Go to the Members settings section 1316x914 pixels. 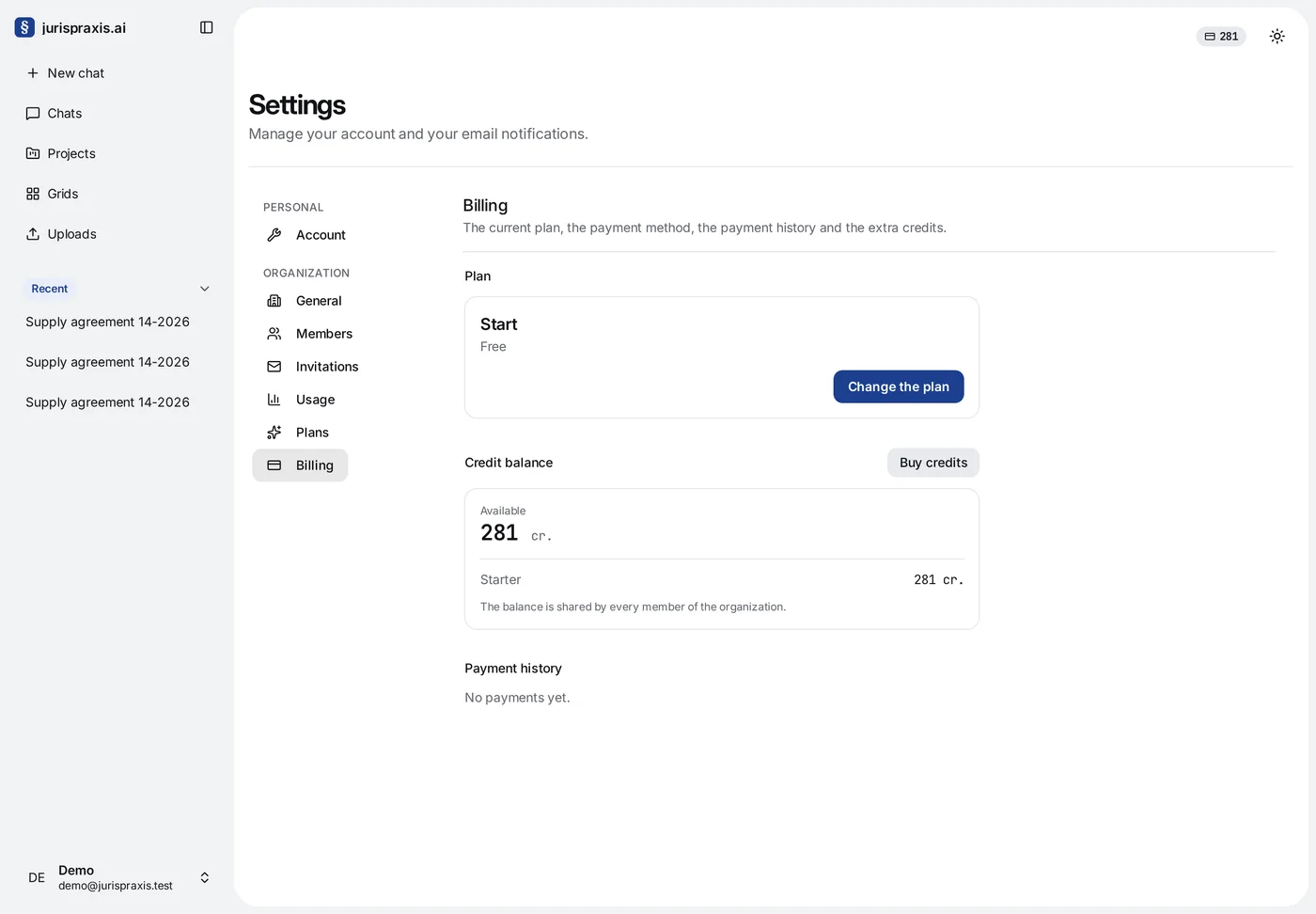309,334
